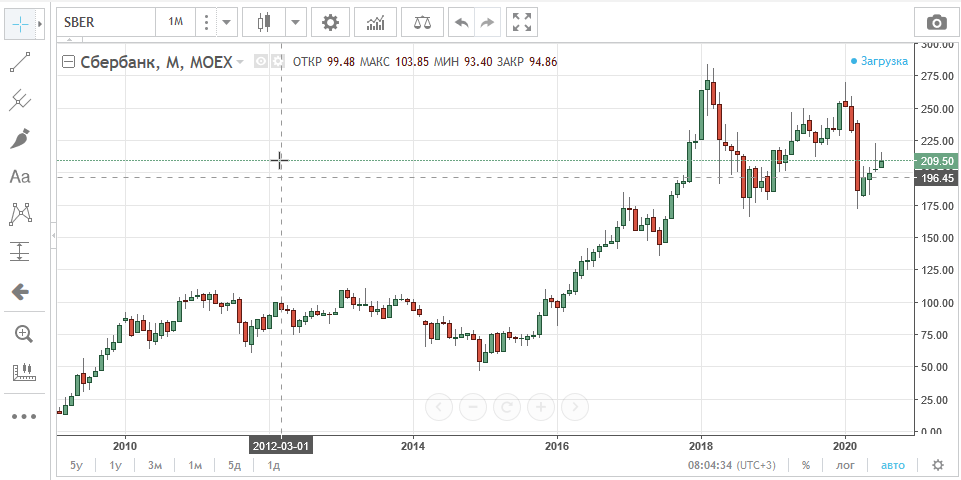The width and height of the screenshot is (961, 480).
Task: Set the date range to 5д
Action: point(234,465)
